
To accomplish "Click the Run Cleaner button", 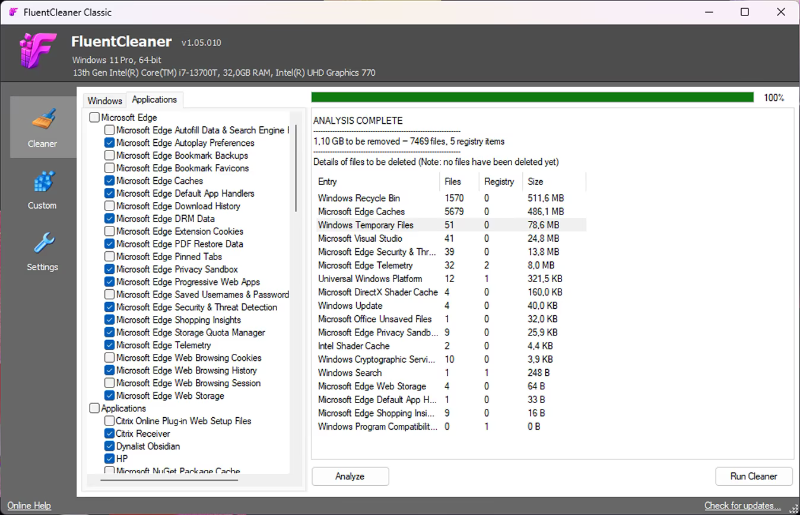I will pos(754,476).
